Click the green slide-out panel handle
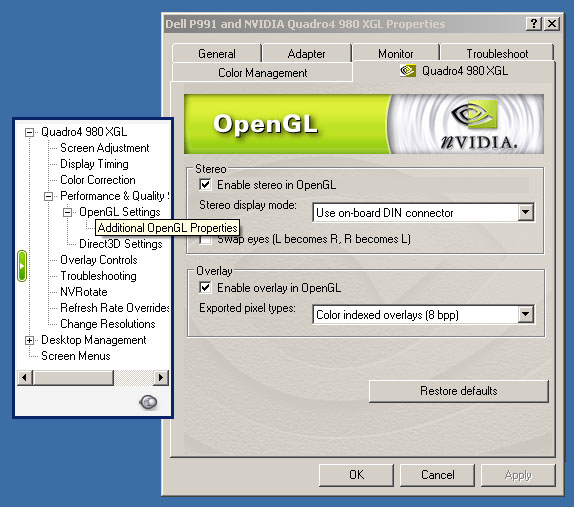The width and height of the screenshot is (574, 507). [22, 266]
